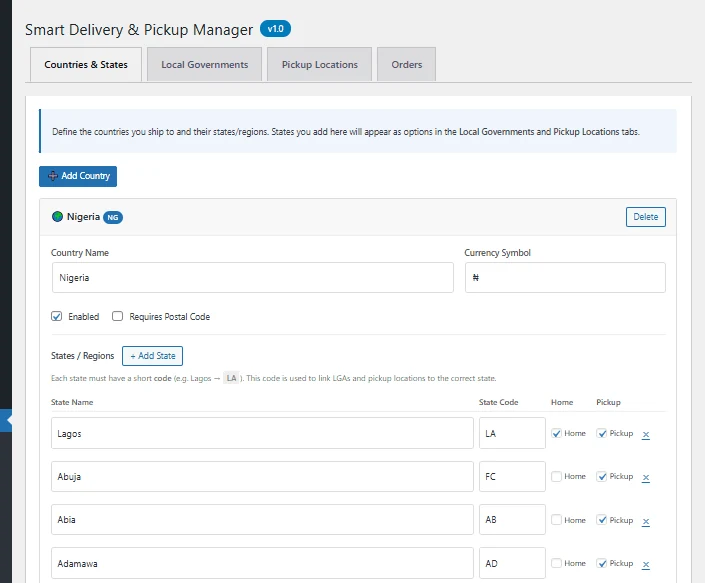Uncheck Home delivery for Lagos
705x583 pixels.
pos(557,433)
